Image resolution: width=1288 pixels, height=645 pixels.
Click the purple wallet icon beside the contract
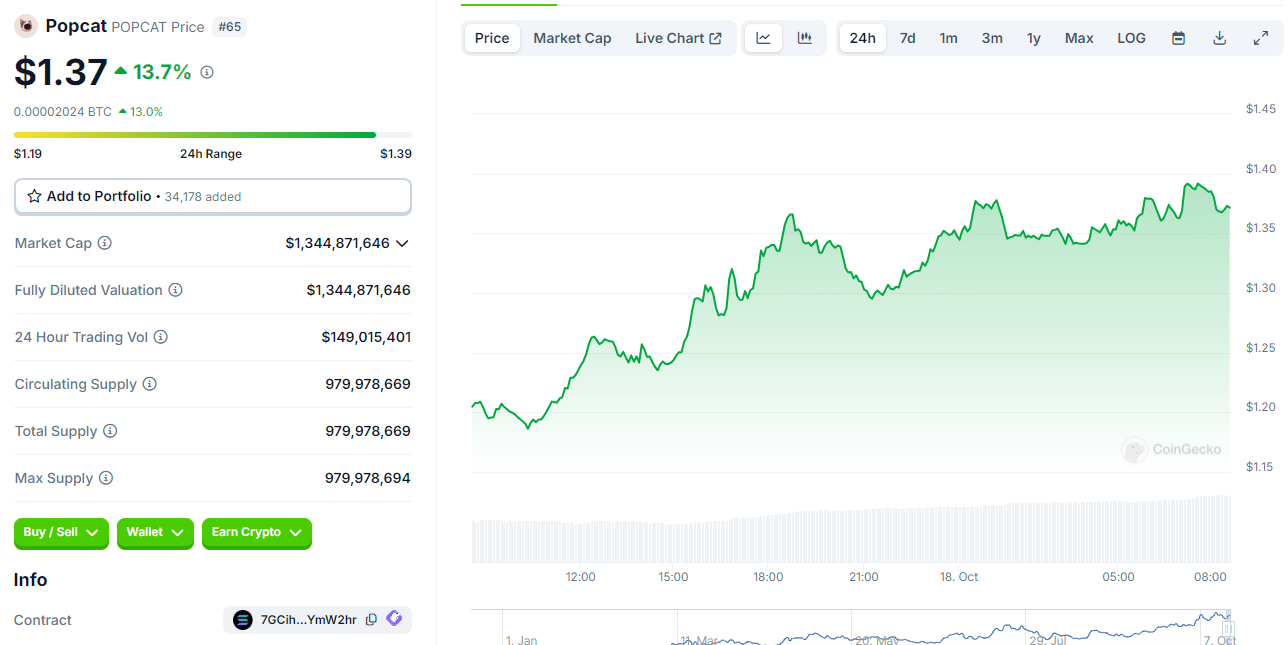click(394, 619)
